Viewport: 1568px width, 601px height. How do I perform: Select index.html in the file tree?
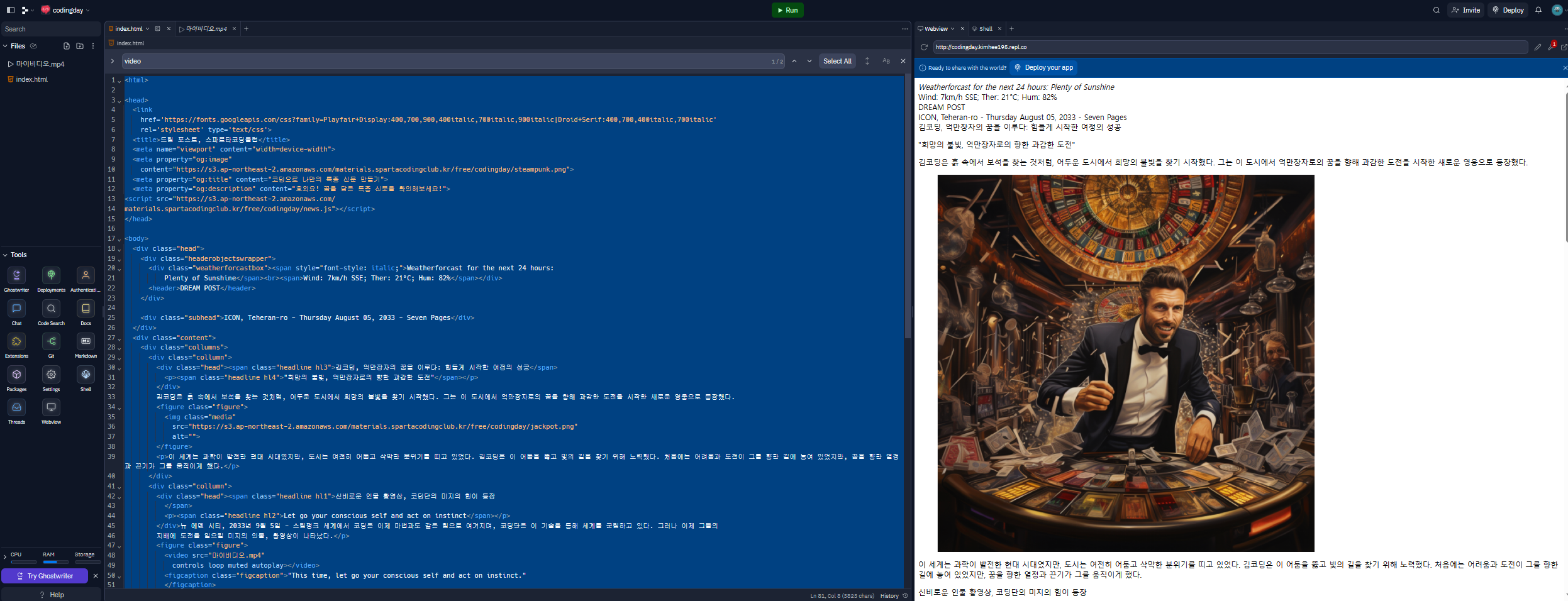pyautogui.click(x=52, y=79)
